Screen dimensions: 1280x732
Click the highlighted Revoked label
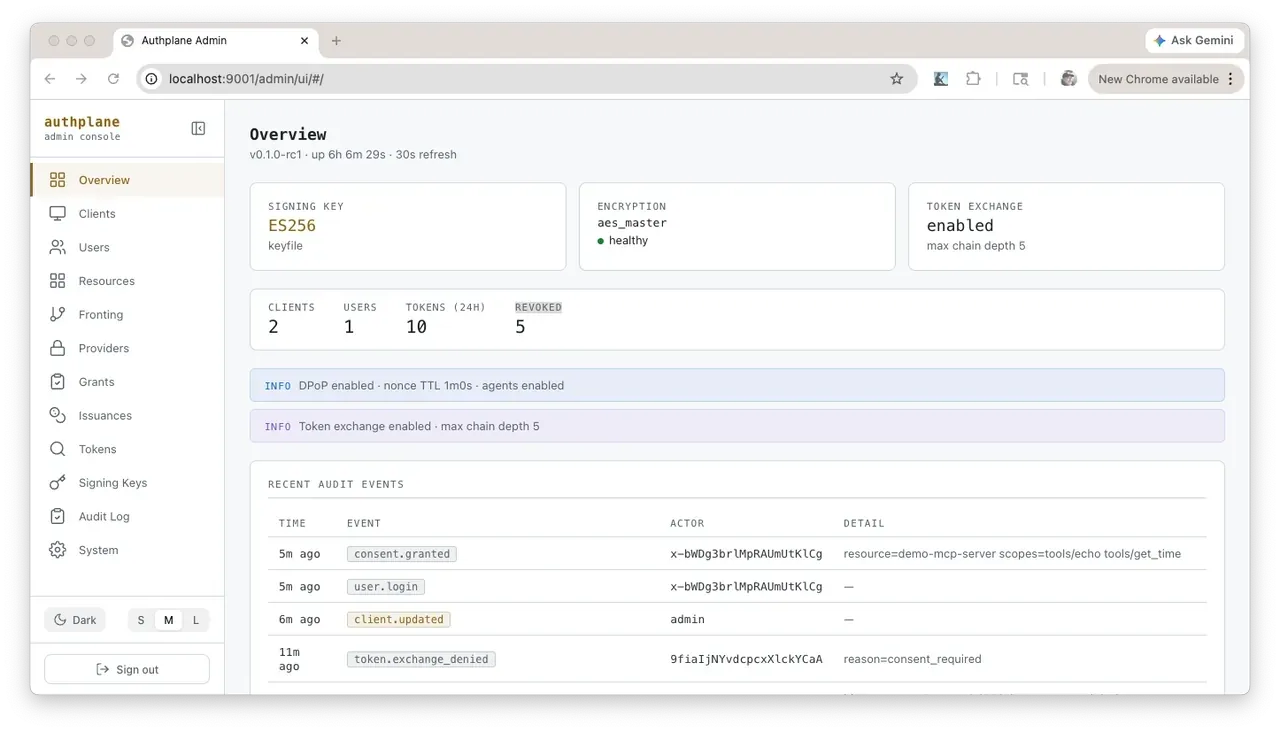[538, 307]
